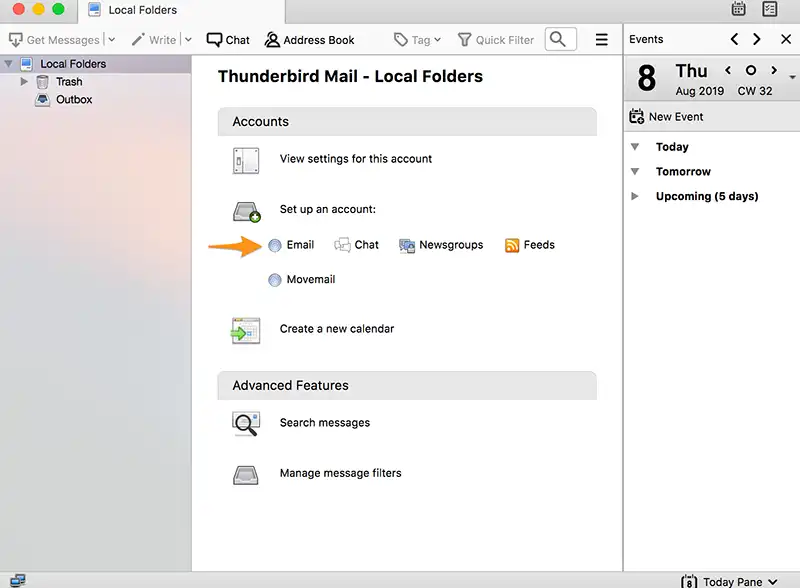This screenshot has height=588, width=800.
Task: Open the Tag dropdown menu
Action: click(x=417, y=40)
